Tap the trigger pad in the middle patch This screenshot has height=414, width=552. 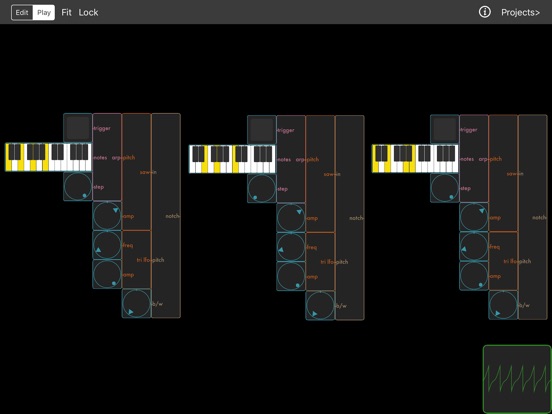click(x=262, y=130)
